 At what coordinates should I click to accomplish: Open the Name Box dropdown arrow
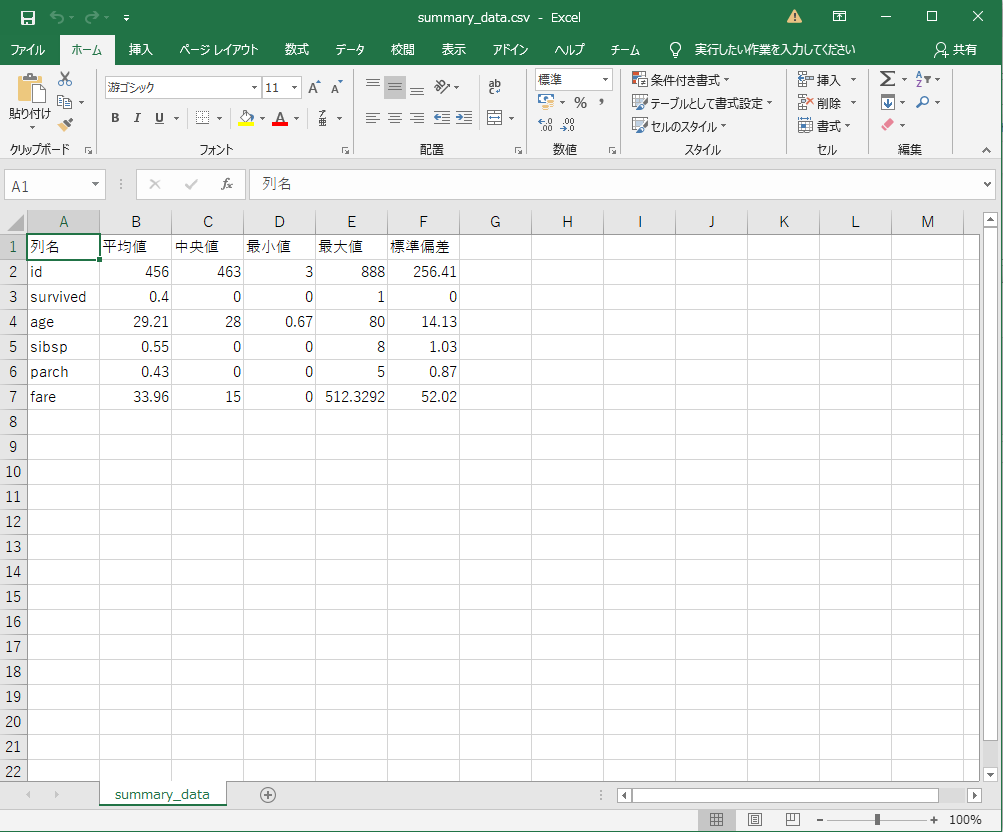click(x=96, y=185)
